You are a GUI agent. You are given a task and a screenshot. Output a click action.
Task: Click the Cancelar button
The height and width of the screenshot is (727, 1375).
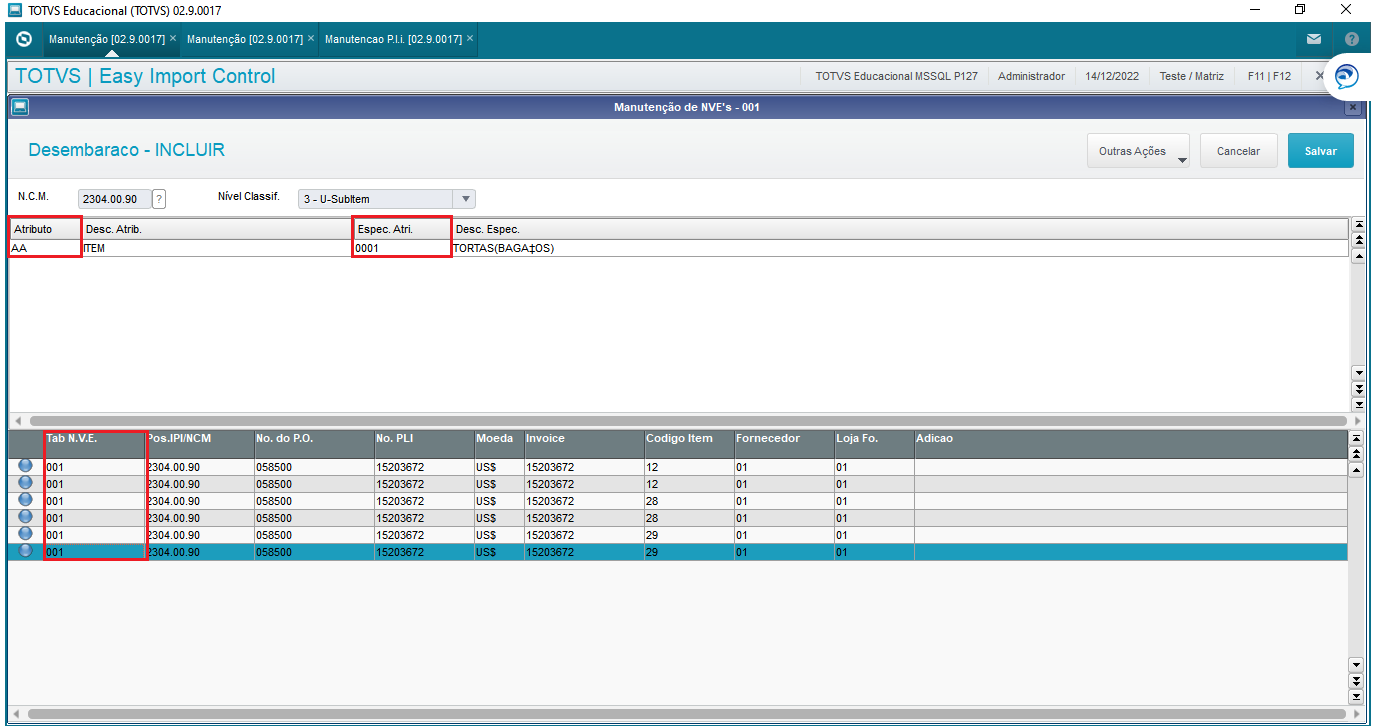(1238, 151)
